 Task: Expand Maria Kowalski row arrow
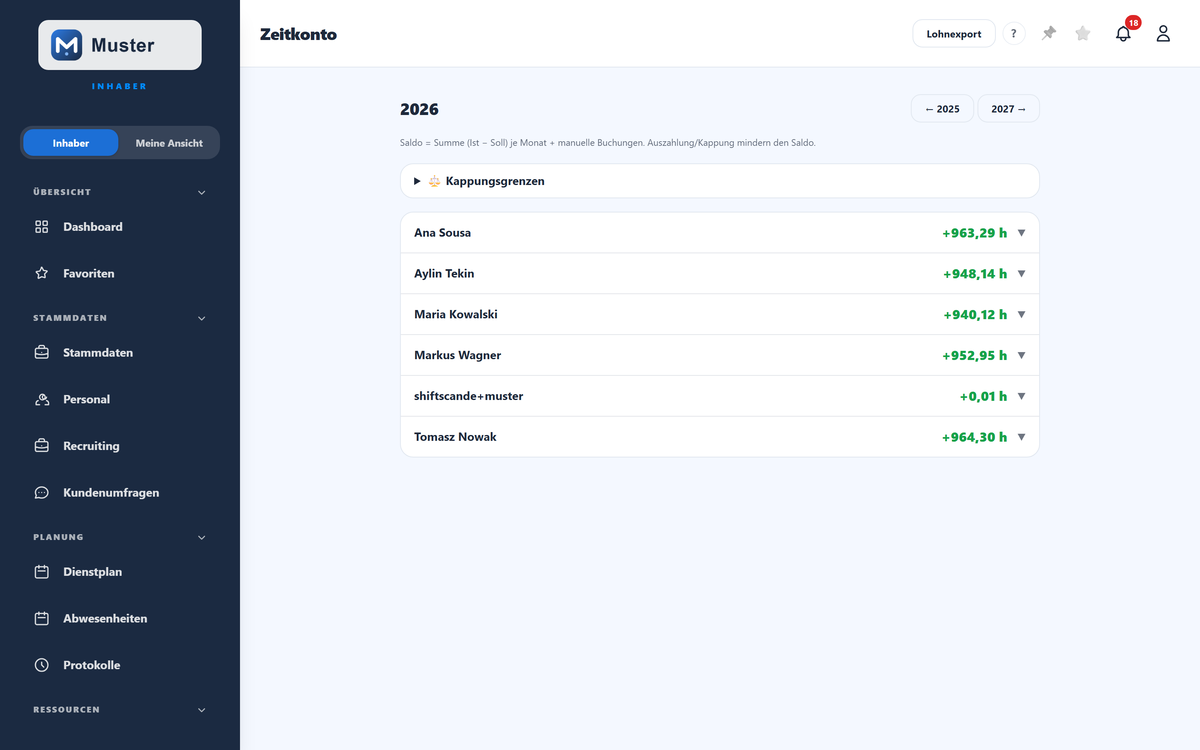1021,315
